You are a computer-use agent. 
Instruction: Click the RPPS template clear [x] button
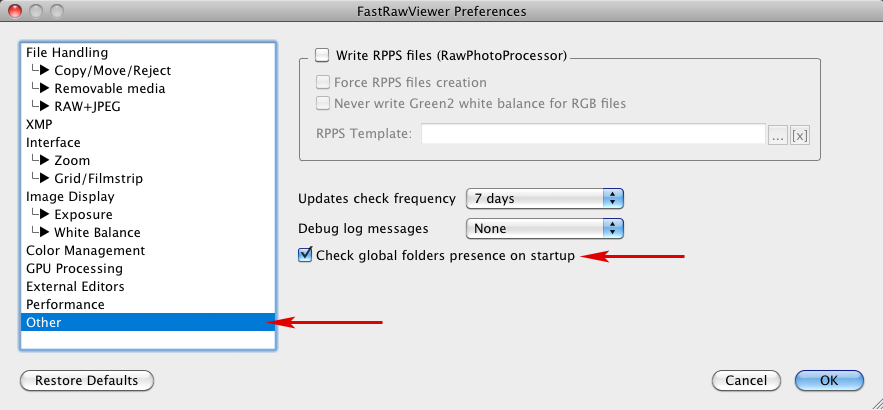[800, 135]
